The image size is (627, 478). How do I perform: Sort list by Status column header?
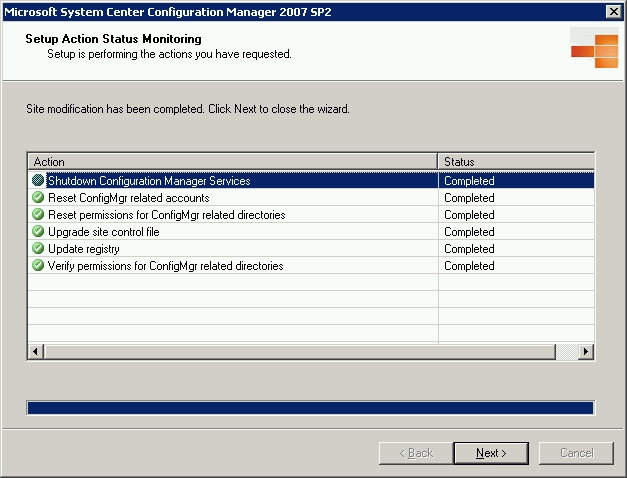(x=516, y=162)
